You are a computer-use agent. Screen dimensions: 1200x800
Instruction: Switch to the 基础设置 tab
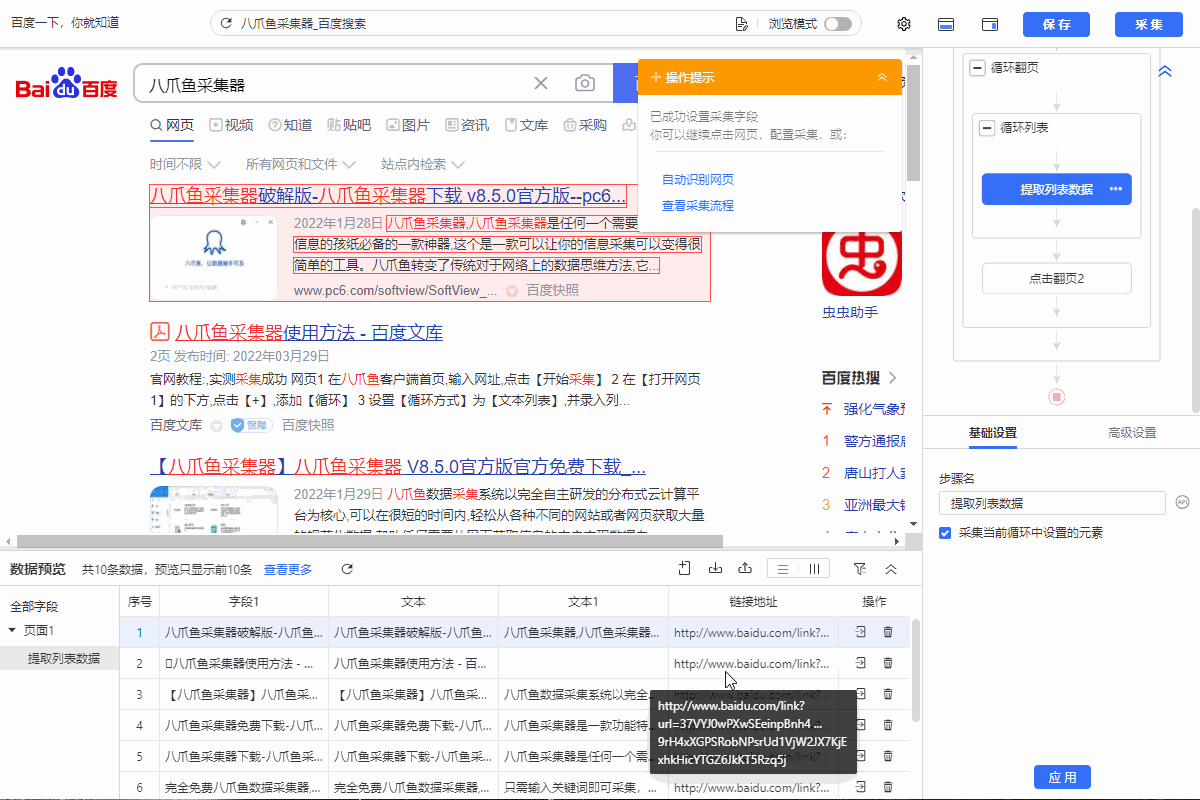point(993,433)
